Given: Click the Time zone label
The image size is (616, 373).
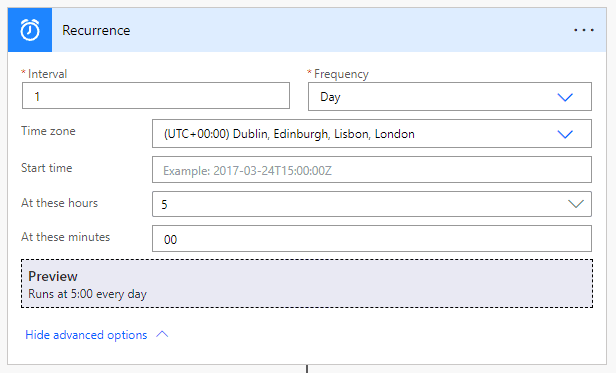Looking at the screenshot, I should click(x=48, y=131).
